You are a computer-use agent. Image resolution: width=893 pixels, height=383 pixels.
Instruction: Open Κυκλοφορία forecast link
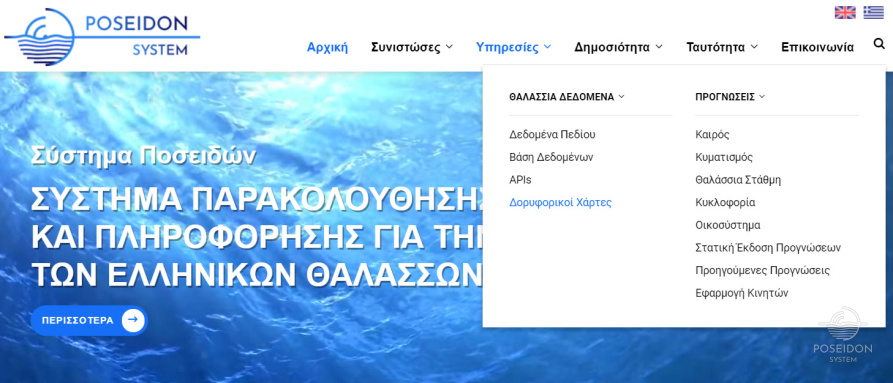pyautogui.click(x=725, y=203)
